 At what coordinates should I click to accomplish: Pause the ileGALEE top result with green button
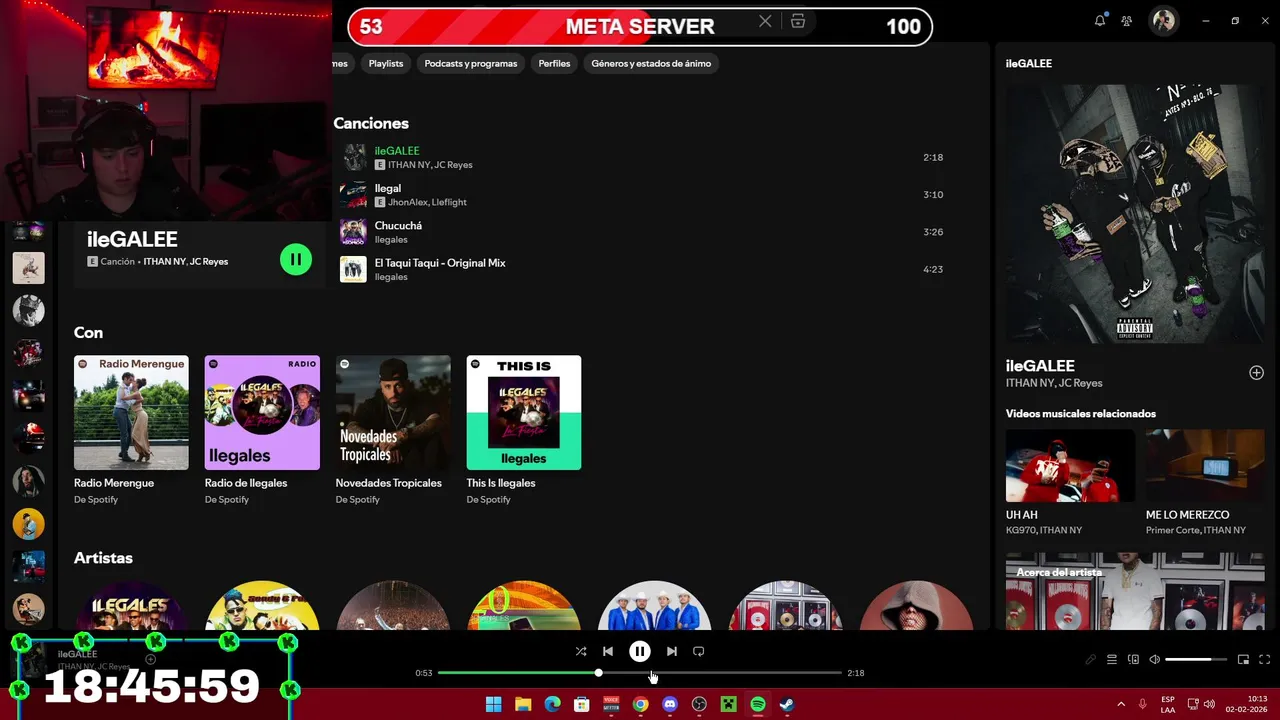(x=296, y=260)
